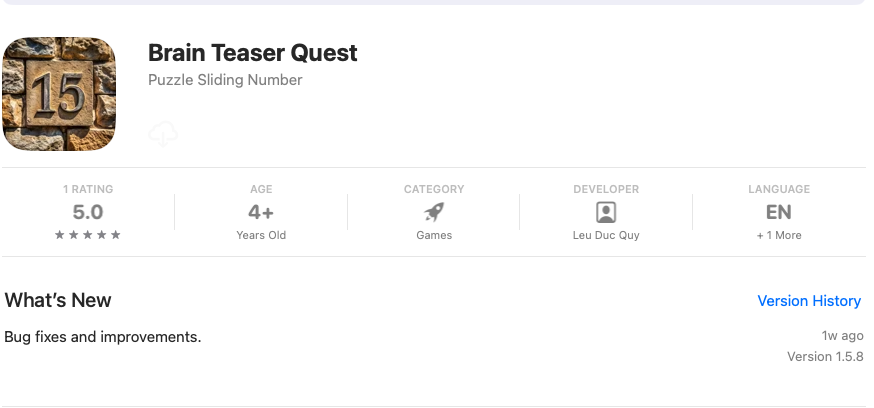Expand the '+ 1 More' languages text
Image resolution: width=874 pixels, height=408 pixels.
click(x=778, y=235)
